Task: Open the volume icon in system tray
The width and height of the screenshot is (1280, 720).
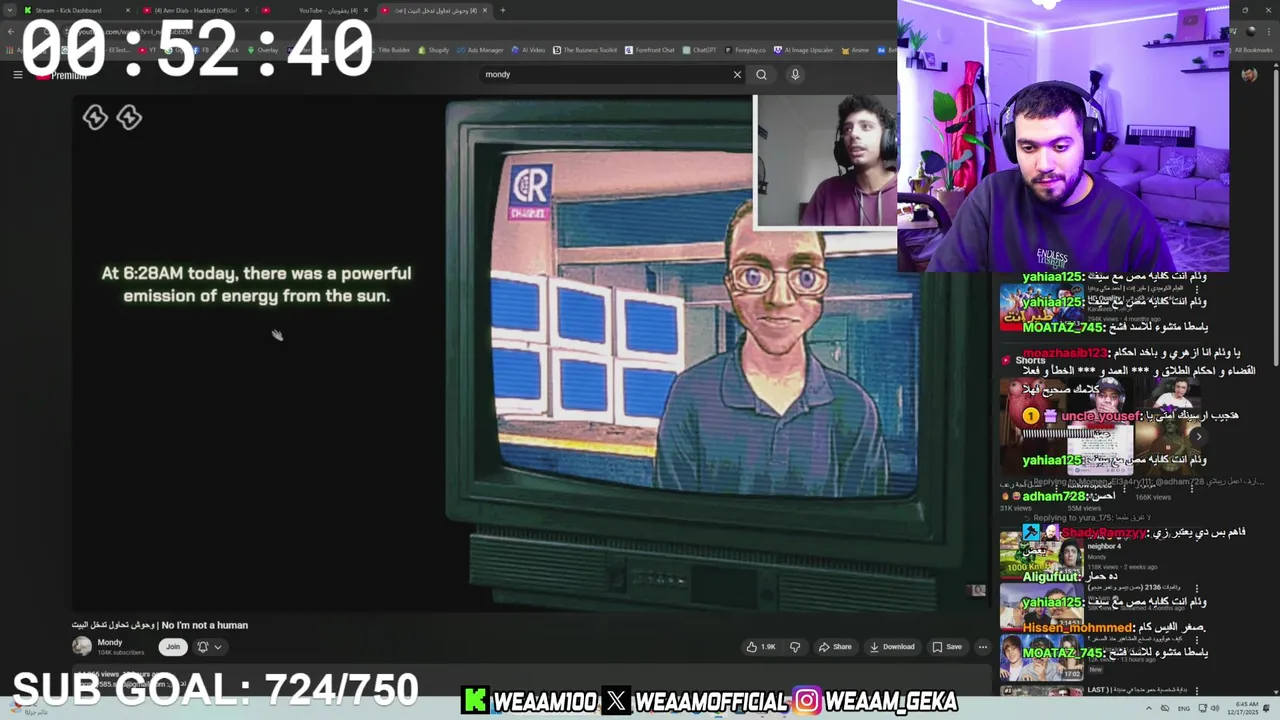Action: pos(1215,708)
